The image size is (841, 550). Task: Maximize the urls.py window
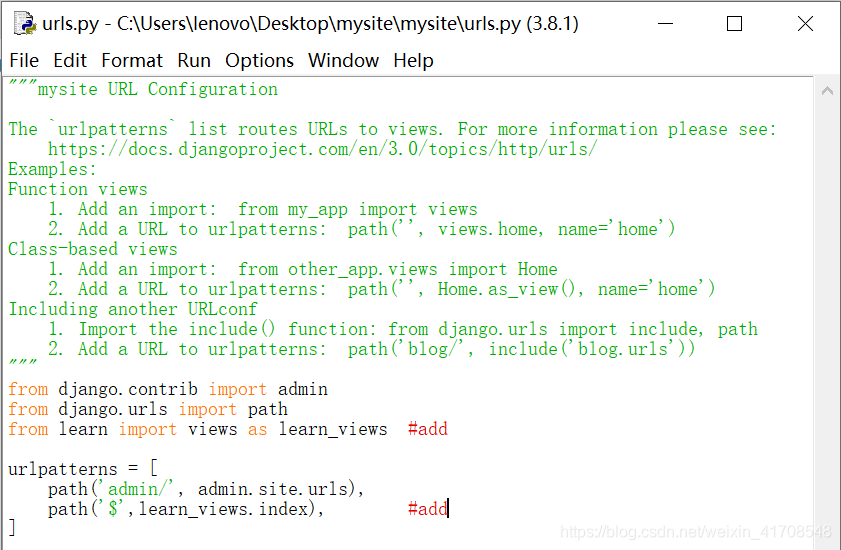coord(734,24)
